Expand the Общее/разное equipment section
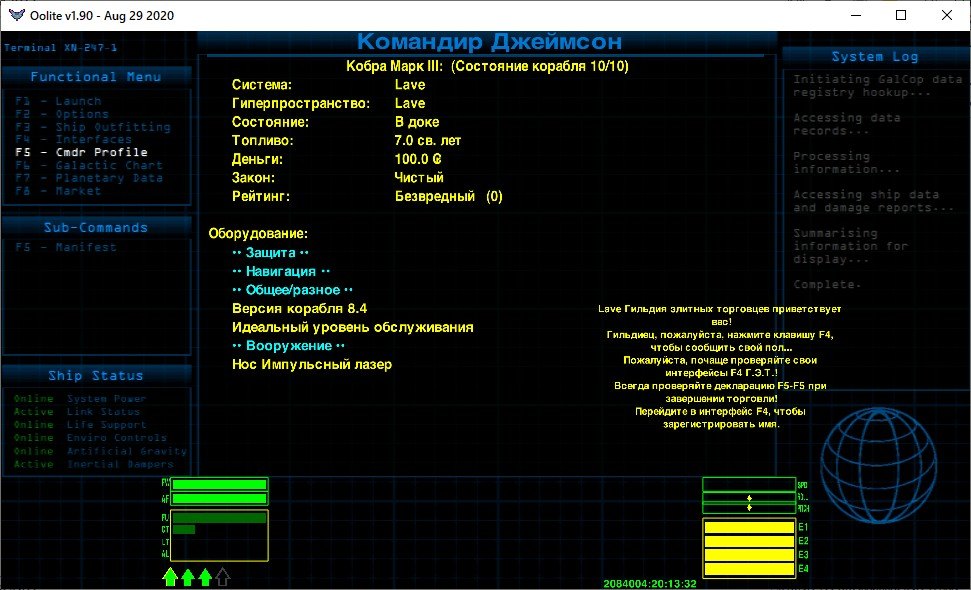The image size is (971, 590). 292,290
